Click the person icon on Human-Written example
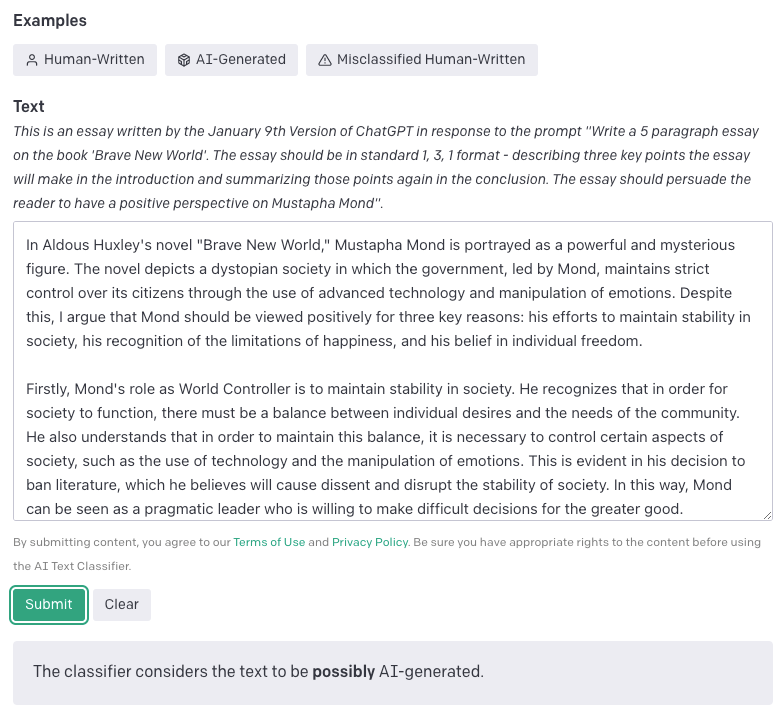783x715 pixels. 32,60
